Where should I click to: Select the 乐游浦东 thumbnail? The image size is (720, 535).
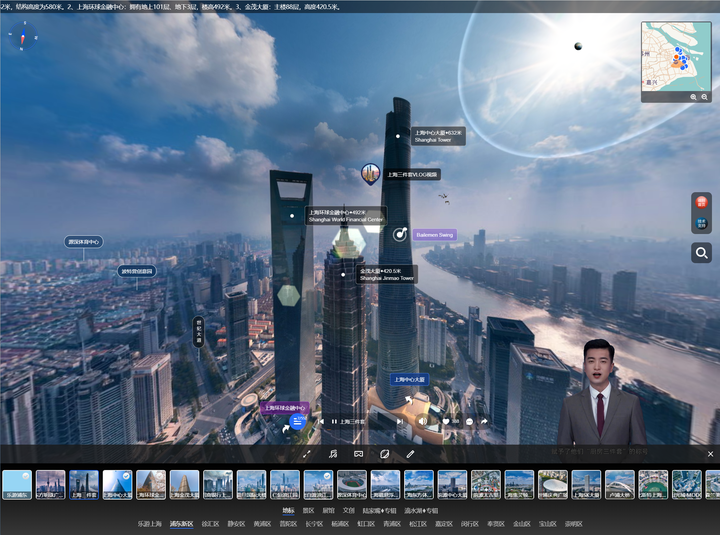tap(17, 484)
